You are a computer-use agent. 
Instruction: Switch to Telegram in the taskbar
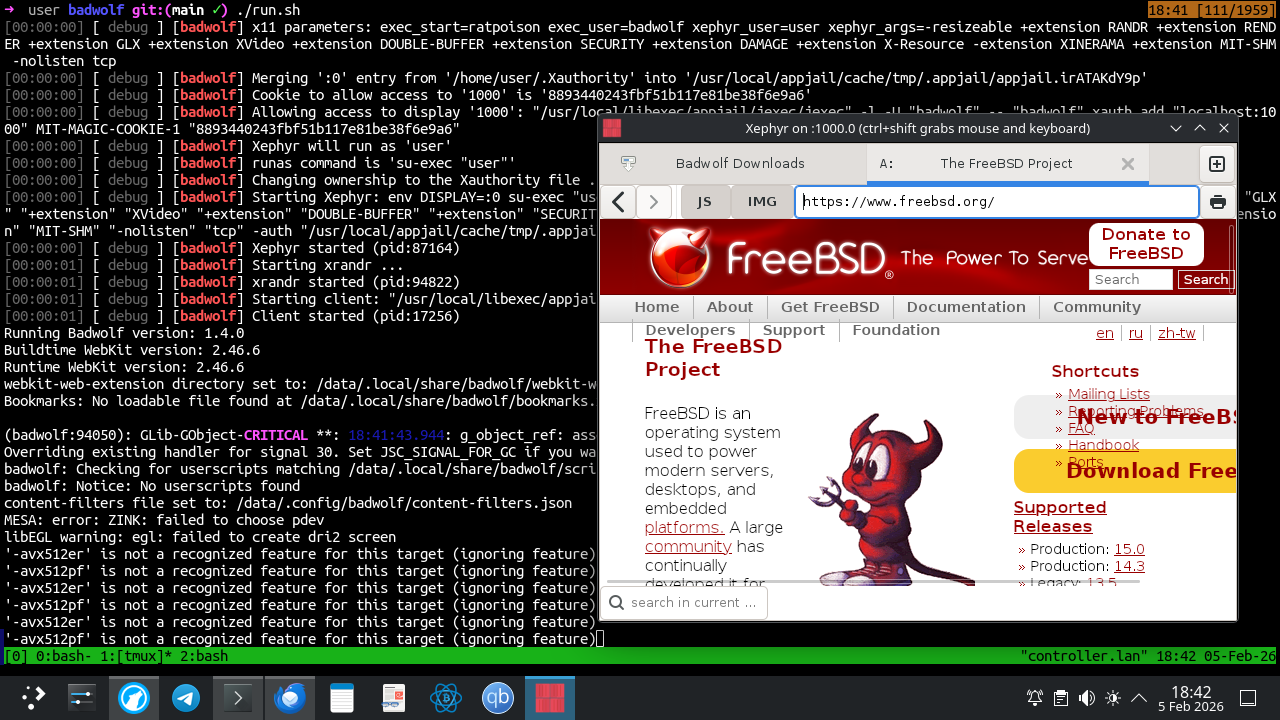186,697
